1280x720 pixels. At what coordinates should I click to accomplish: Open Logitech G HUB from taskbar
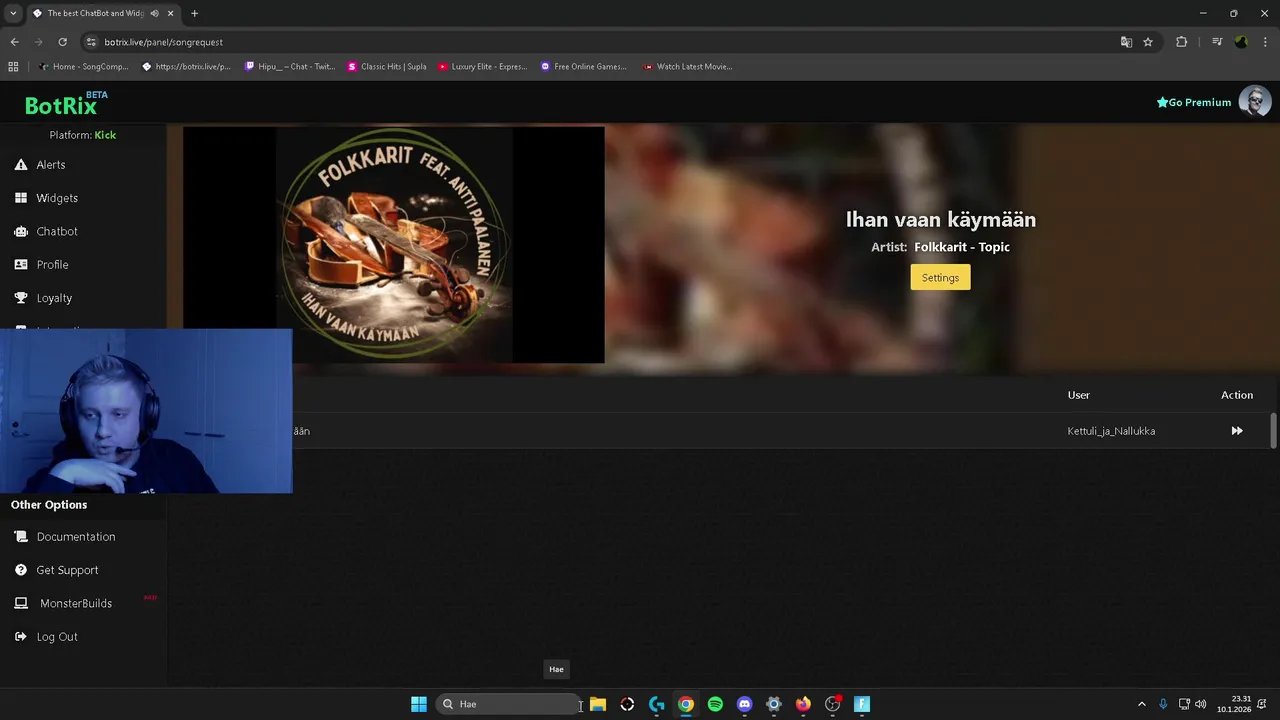pos(657,704)
